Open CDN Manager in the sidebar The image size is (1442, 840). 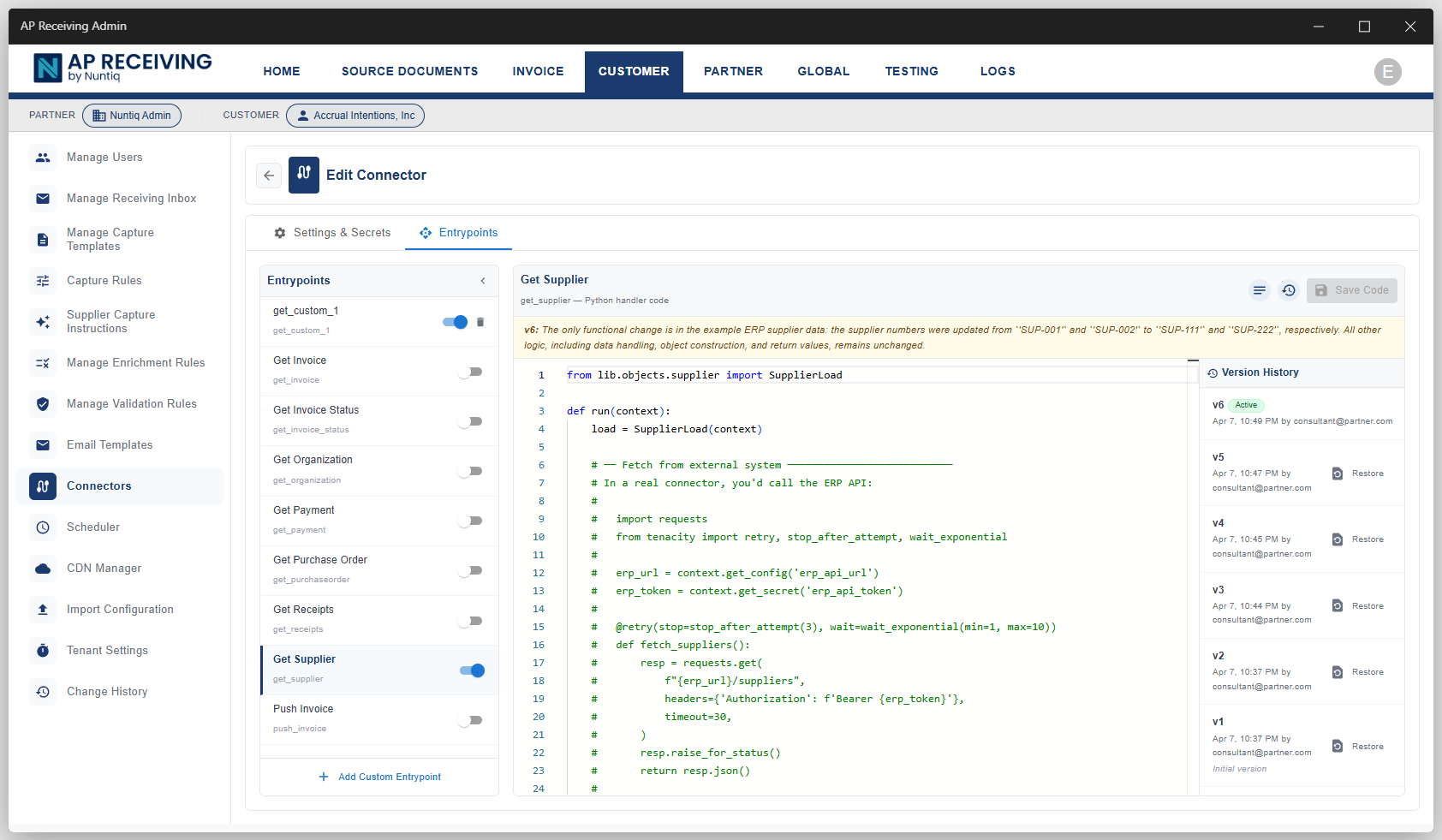tap(104, 569)
